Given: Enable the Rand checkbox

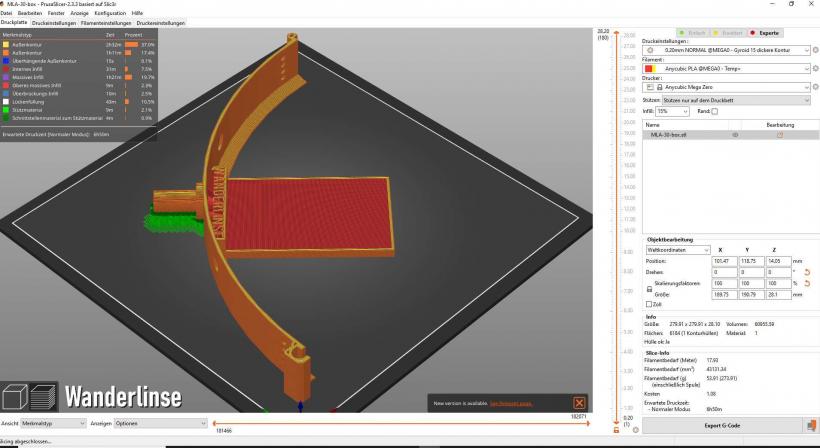Looking at the screenshot, I should tap(714, 111).
